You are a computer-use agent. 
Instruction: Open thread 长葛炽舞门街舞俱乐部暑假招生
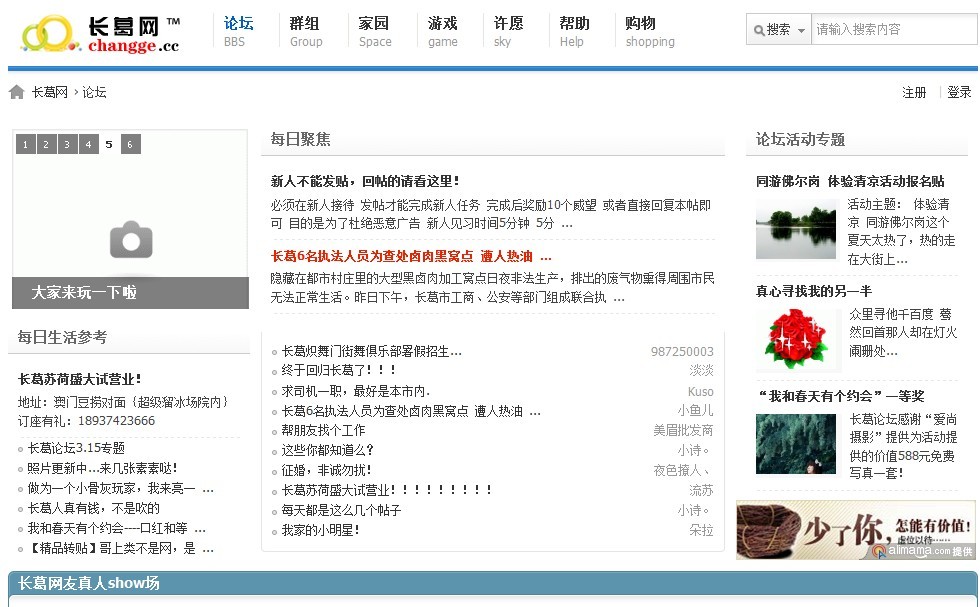click(x=371, y=351)
